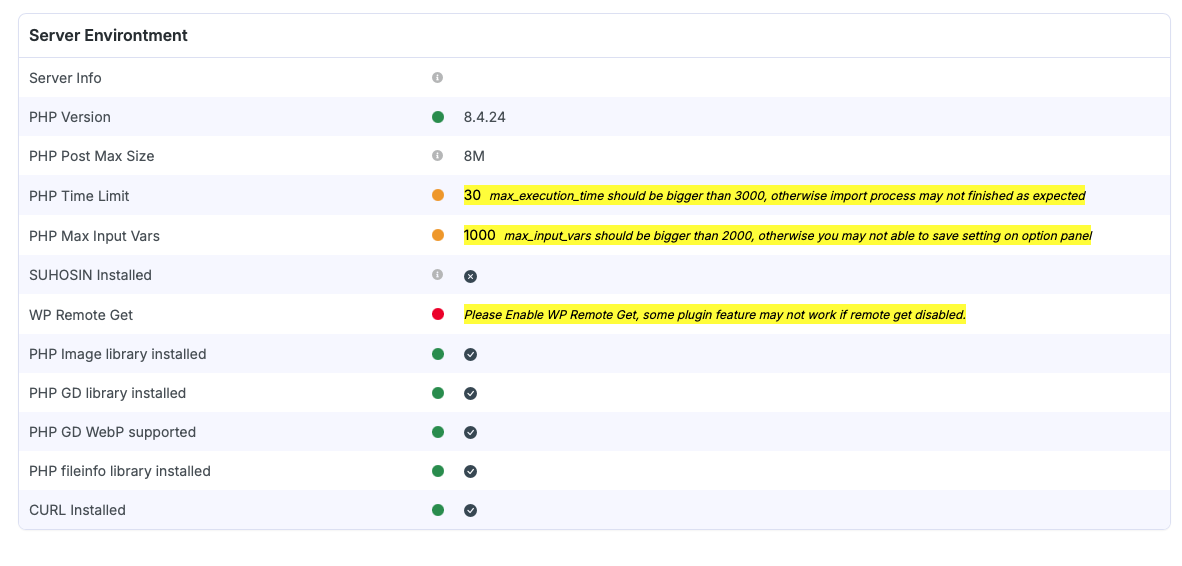1182x566 pixels.
Task: Click the orange PHP Max Input Vars dot
Action: tap(438, 235)
